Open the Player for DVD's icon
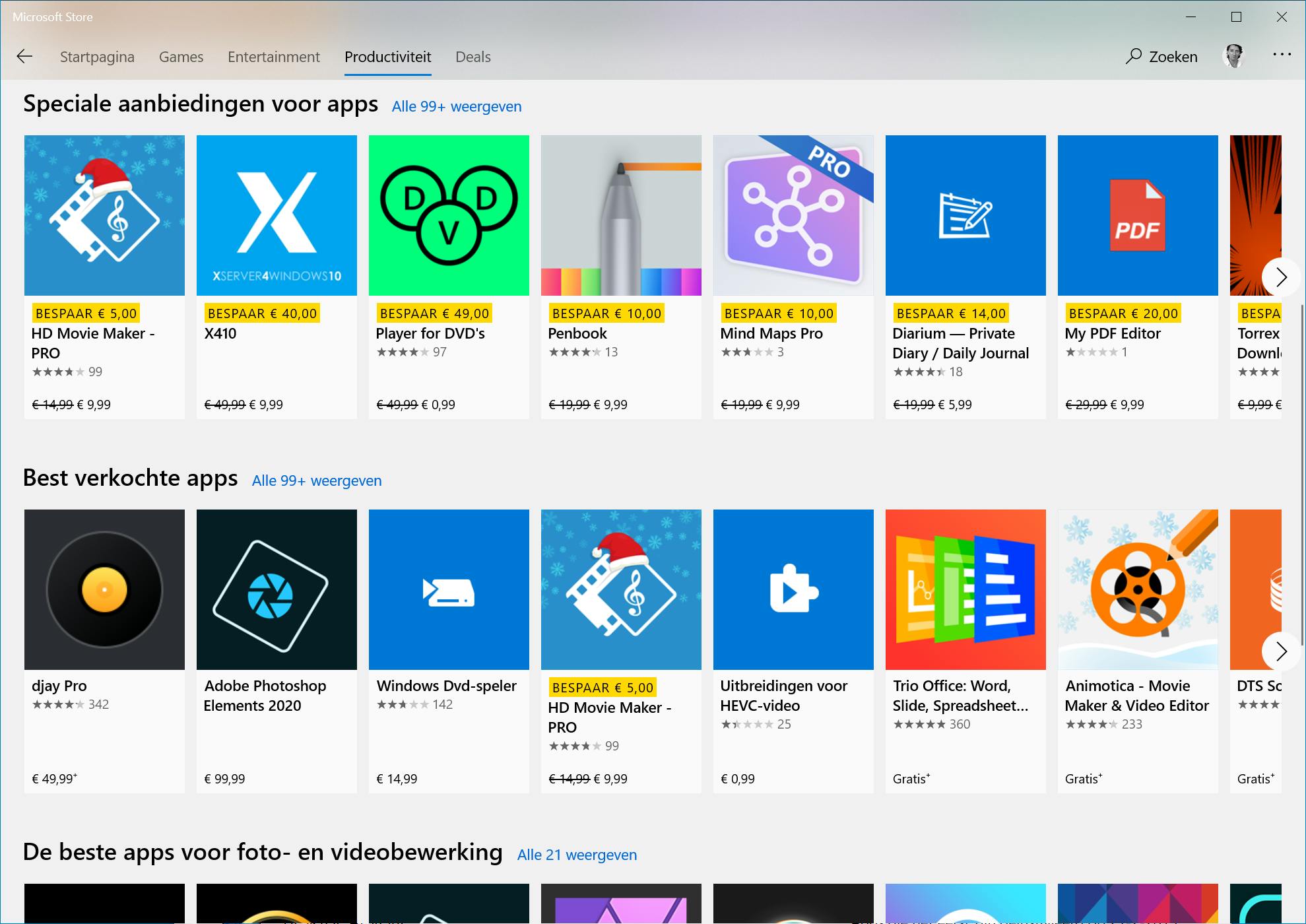The width and height of the screenshot is (1306, 924). pyautogui.click(x=449, y=216)
